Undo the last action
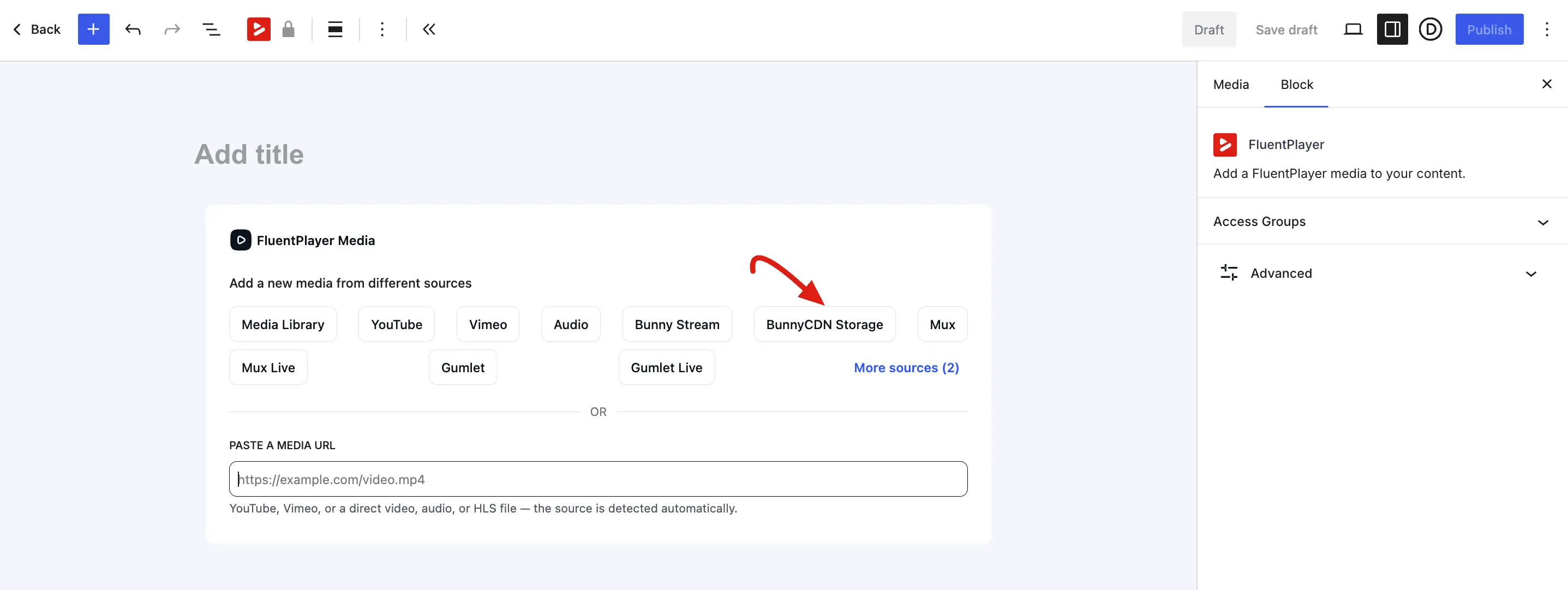 (133, 29)
